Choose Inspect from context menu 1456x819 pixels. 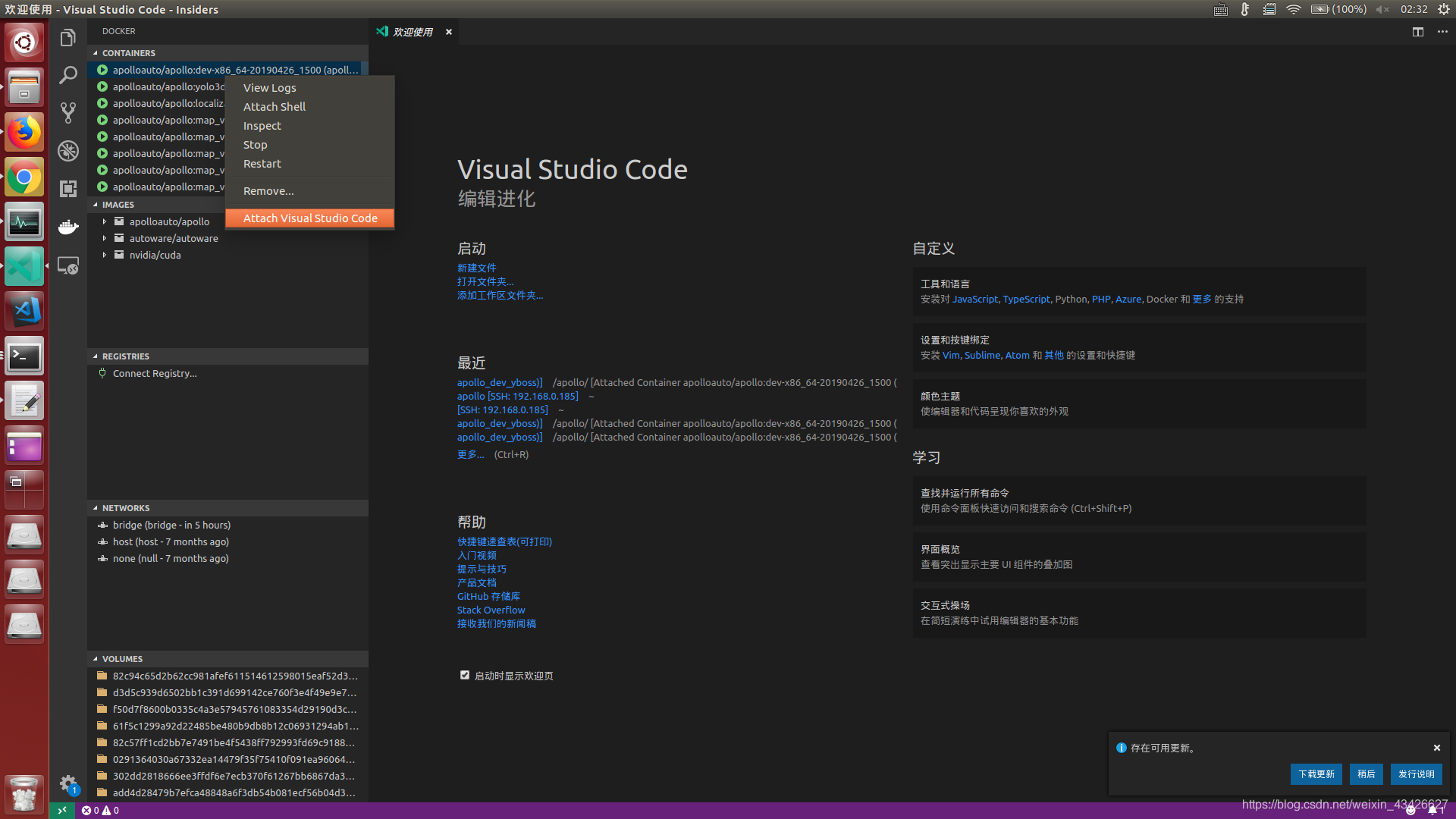pyautogui.click(x=309, y=126)
